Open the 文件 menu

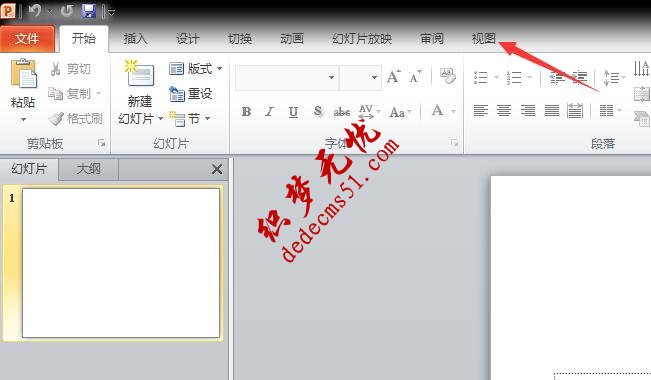[x=27, y=39]
